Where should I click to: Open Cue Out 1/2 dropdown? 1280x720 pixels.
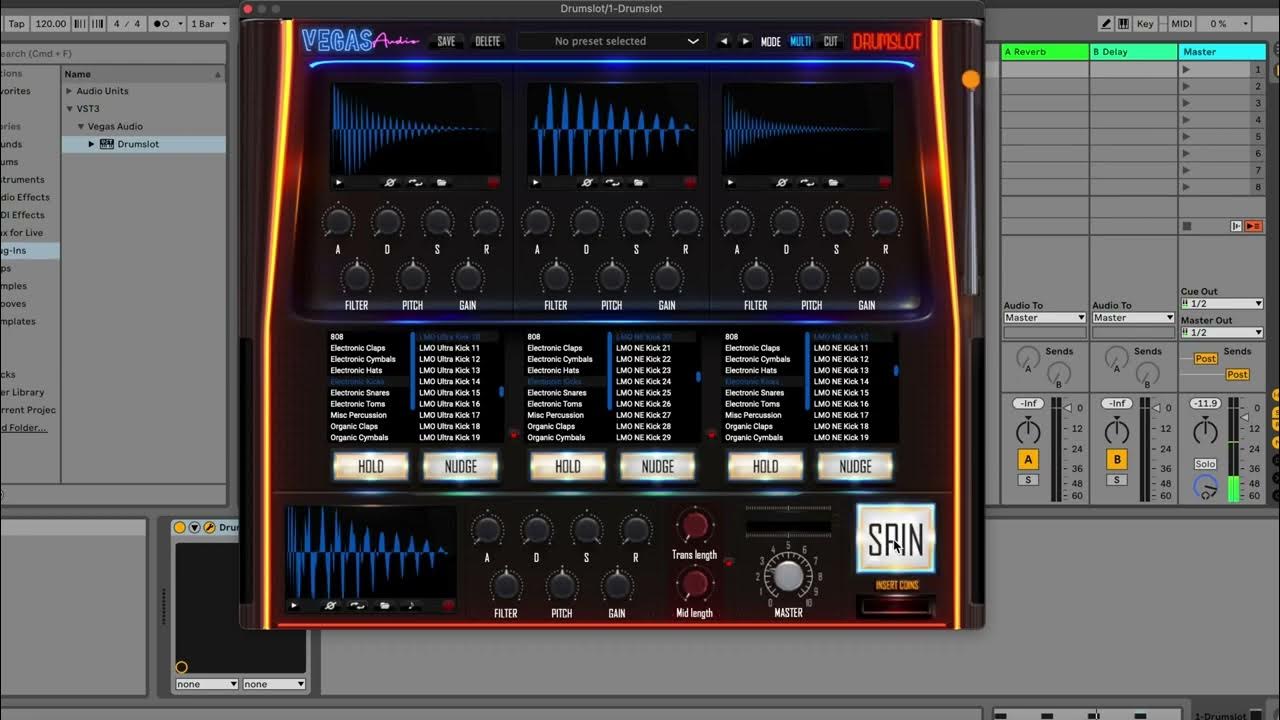pyautogui.click(x=1222, y=303)
